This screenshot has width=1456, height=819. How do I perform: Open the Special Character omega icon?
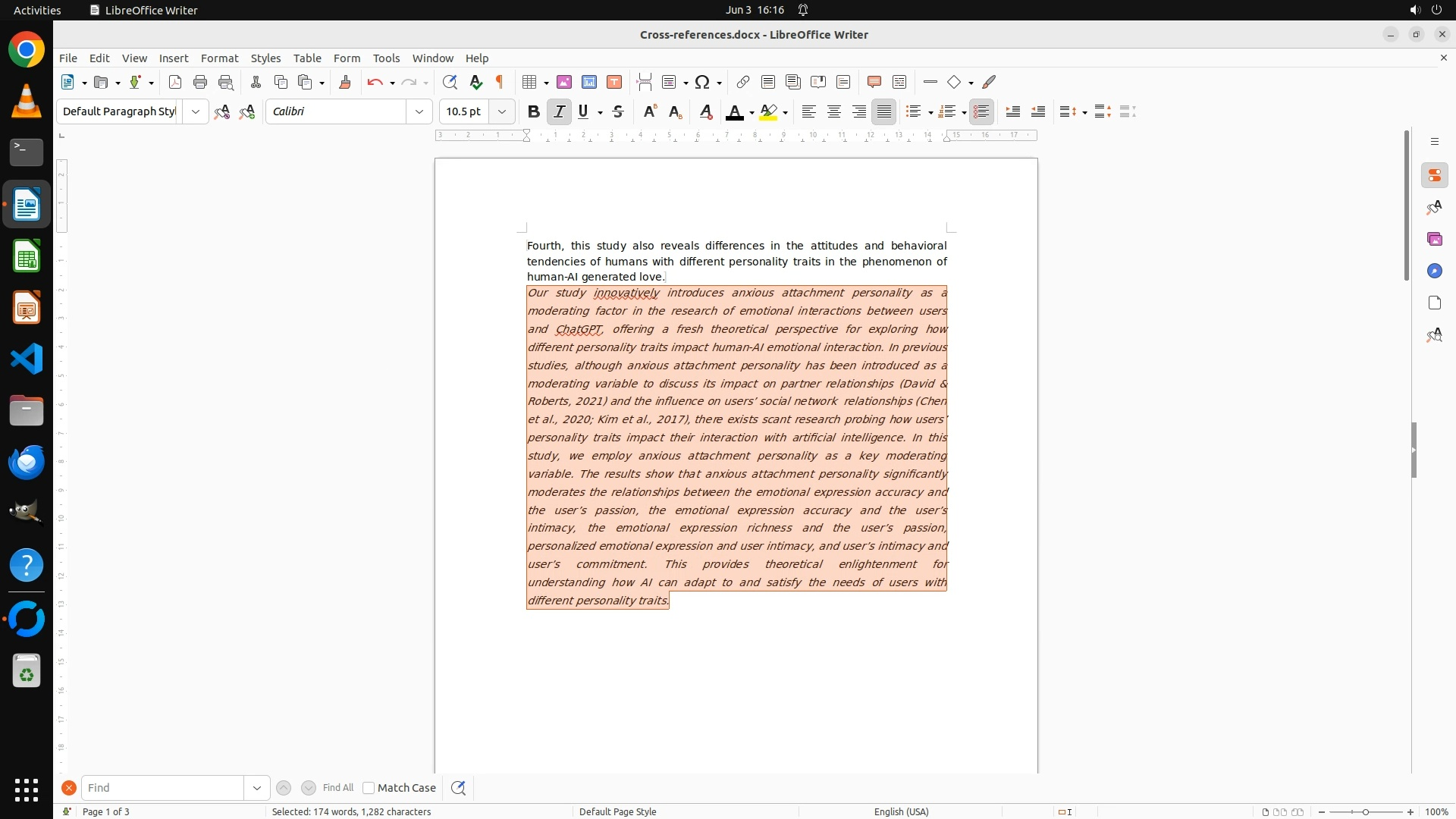(702, 82)
